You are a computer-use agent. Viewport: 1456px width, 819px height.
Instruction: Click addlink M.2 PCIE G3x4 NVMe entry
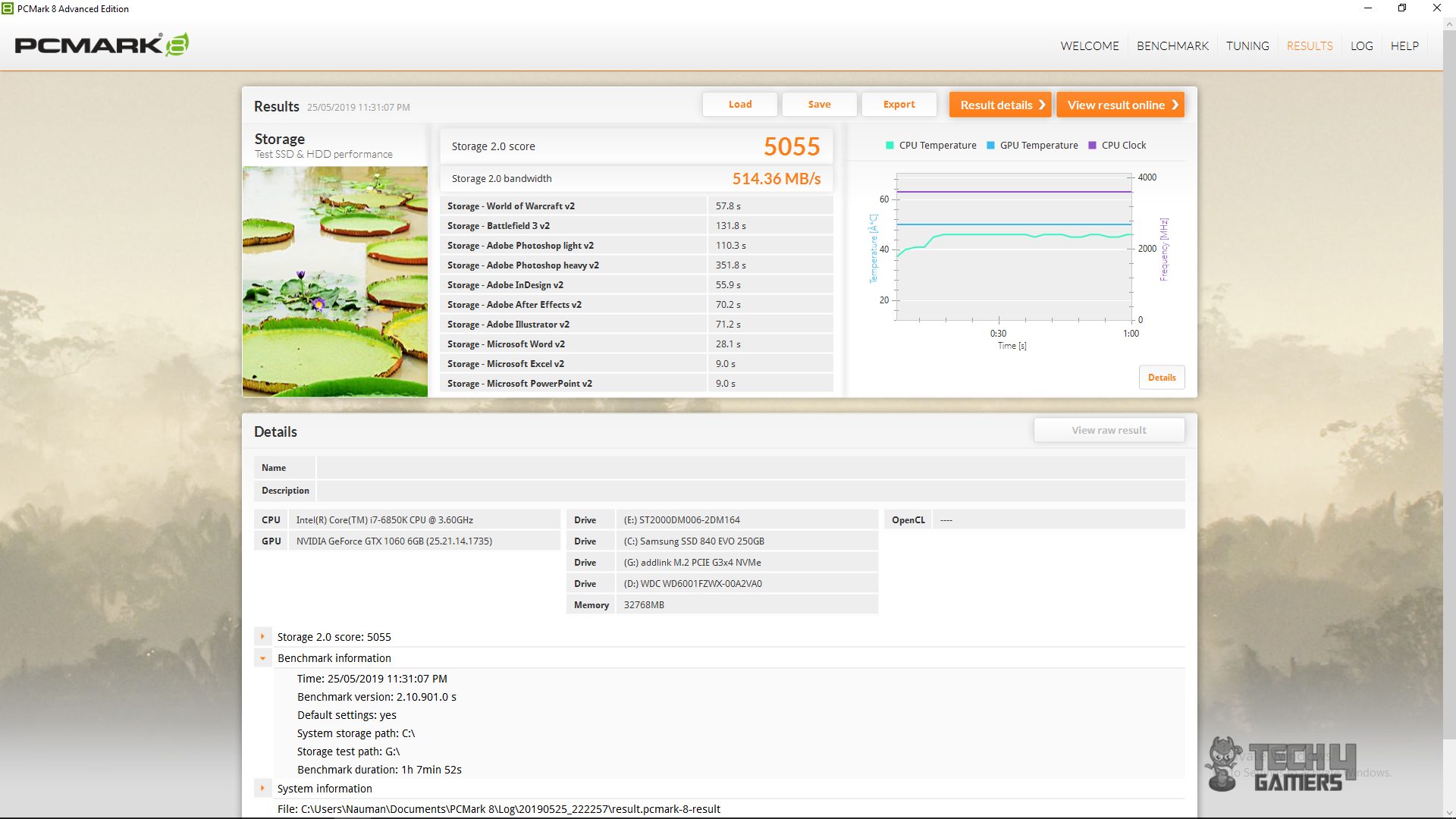[x=747, y=563]
